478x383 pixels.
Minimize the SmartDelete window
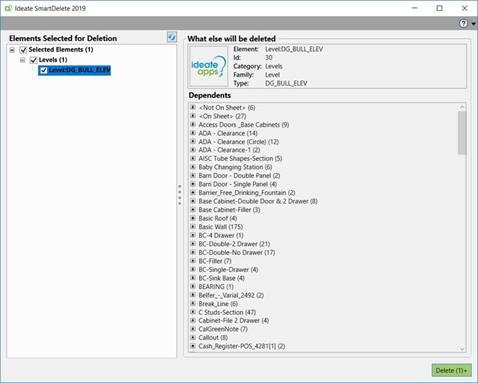tap(415, 8)
